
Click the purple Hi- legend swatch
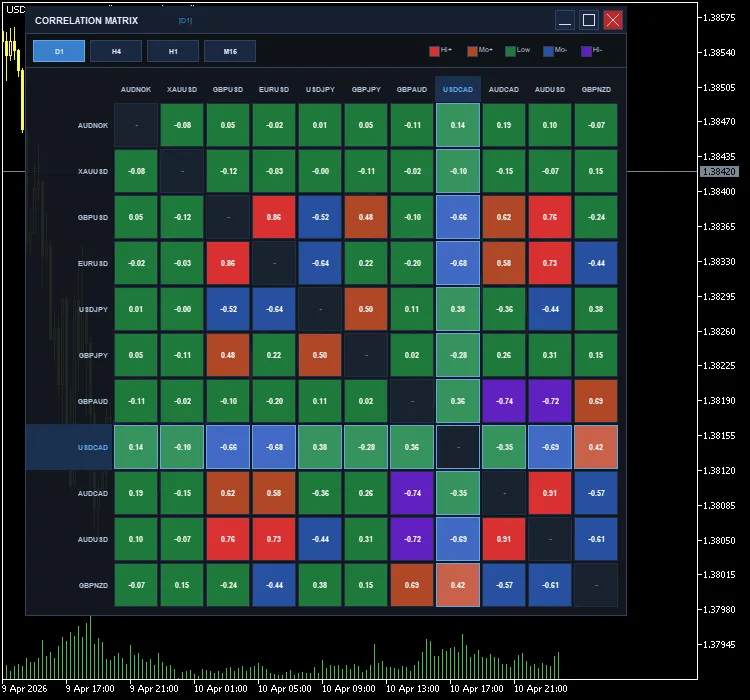coord(586,51)
